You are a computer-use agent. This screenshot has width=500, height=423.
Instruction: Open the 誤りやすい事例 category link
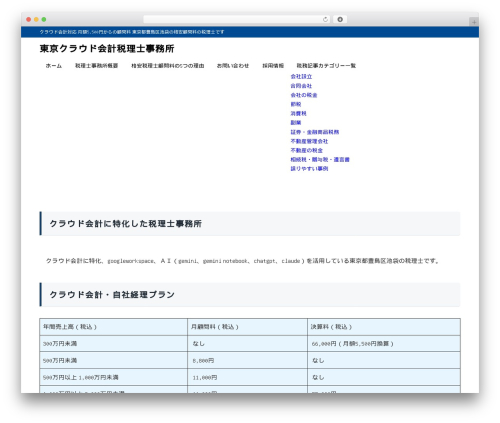coord(309,169)
